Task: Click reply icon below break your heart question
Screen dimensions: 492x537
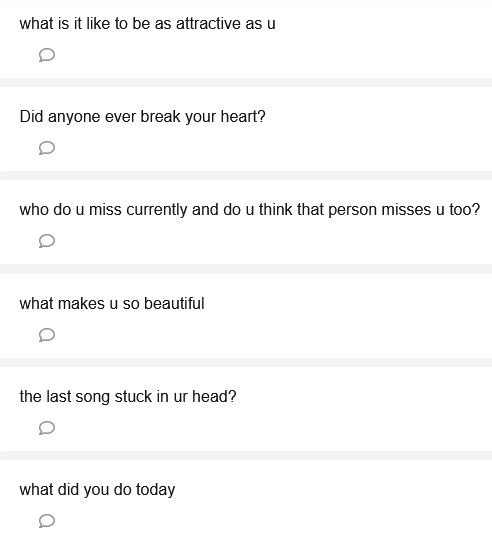Action: click(x=47, y=148)
